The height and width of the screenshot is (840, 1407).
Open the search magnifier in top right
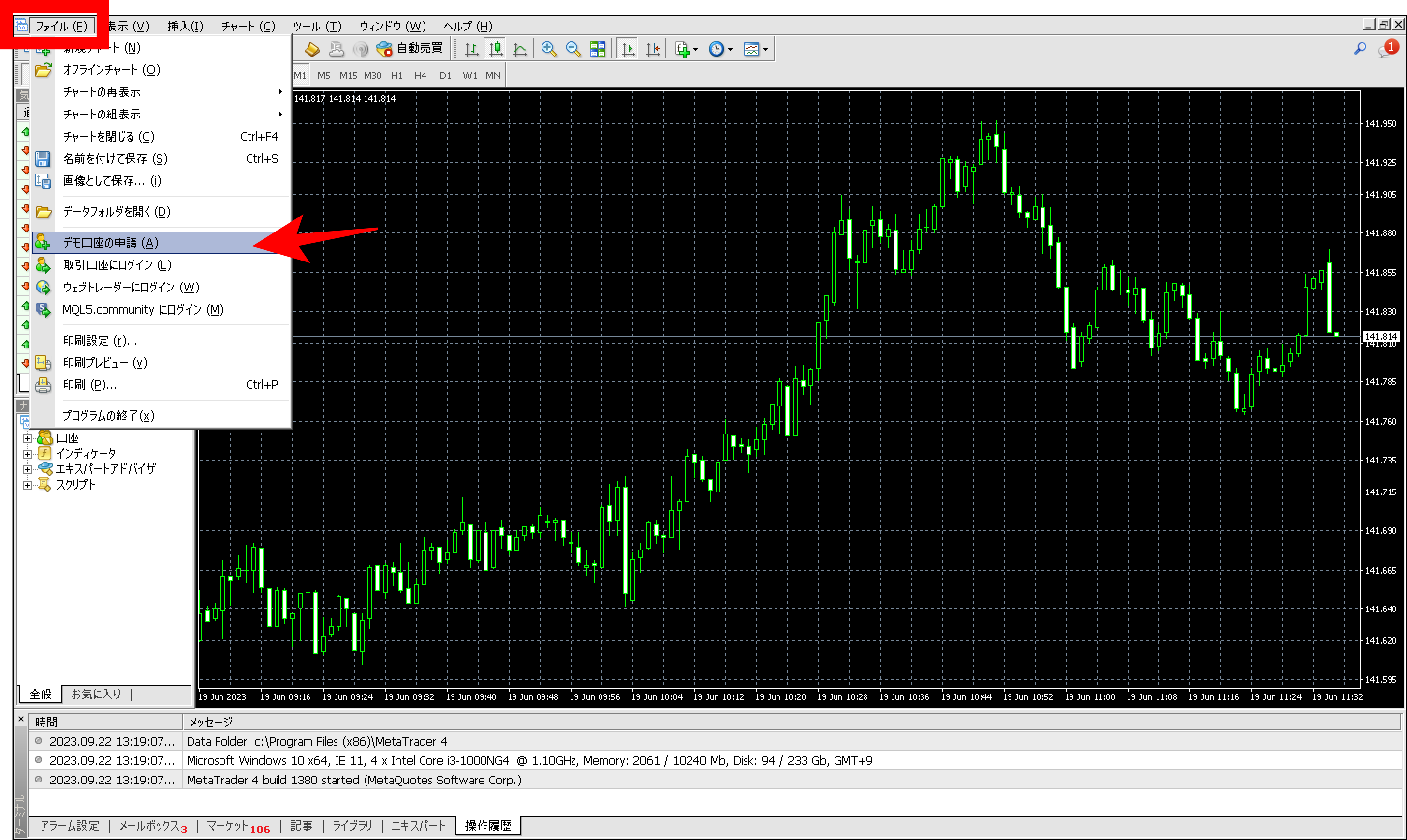1360,49
